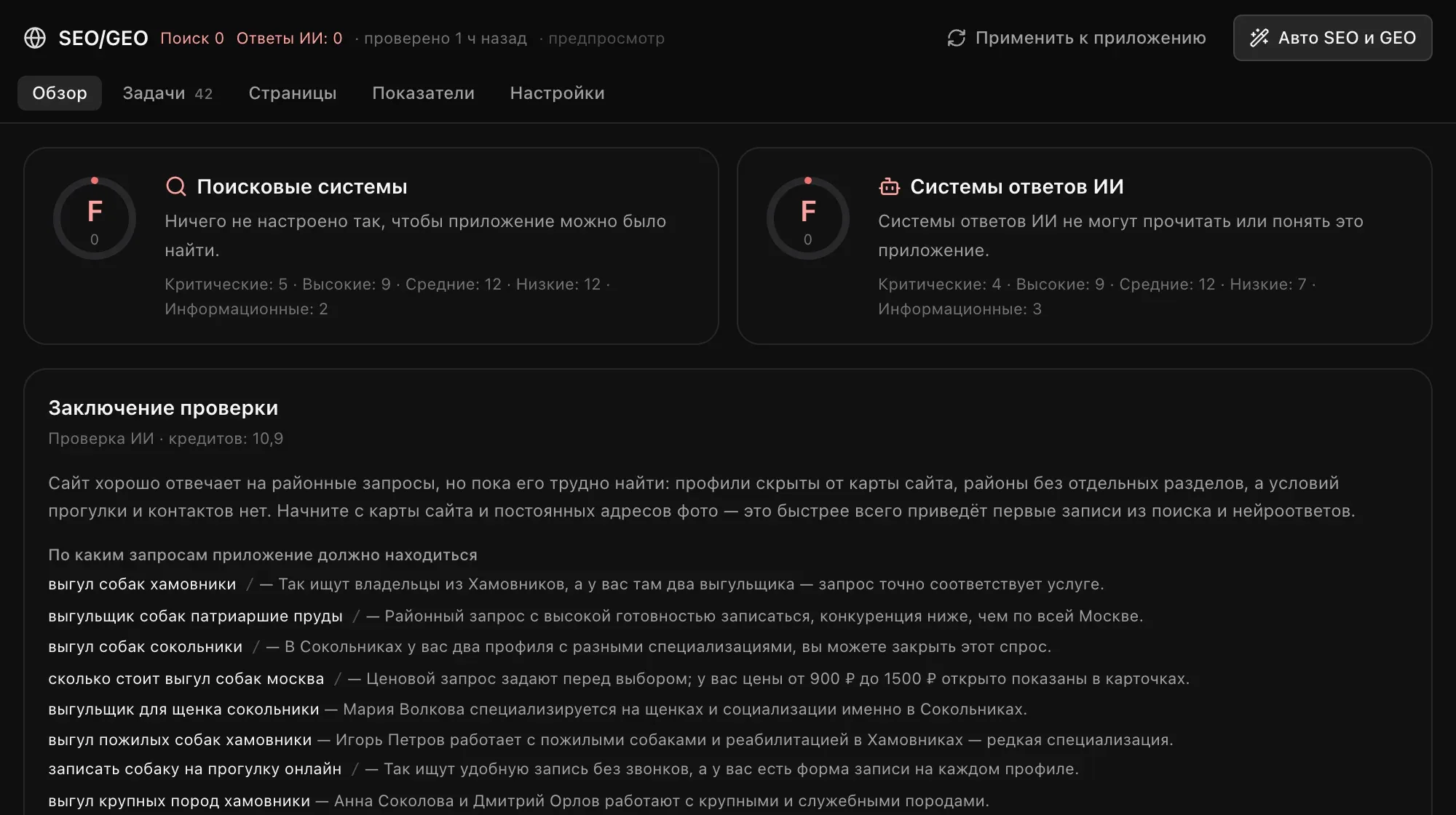Select the query выгул крупных пород хамовники

tap(179, 801)
